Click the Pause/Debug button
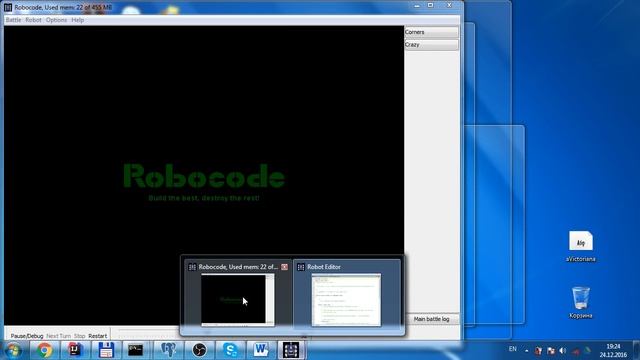The image size is (640, 360). click(x=27, y=336)
